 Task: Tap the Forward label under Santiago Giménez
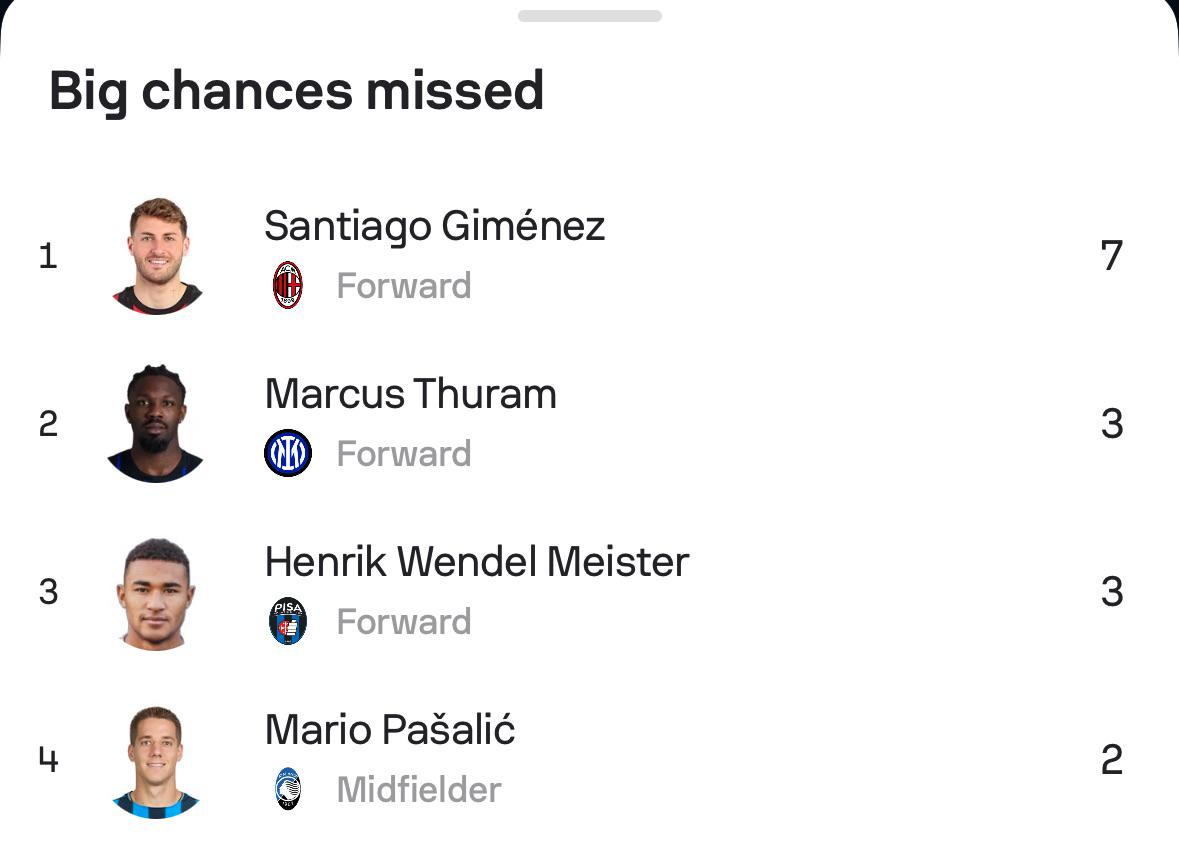tap(404, 286)
